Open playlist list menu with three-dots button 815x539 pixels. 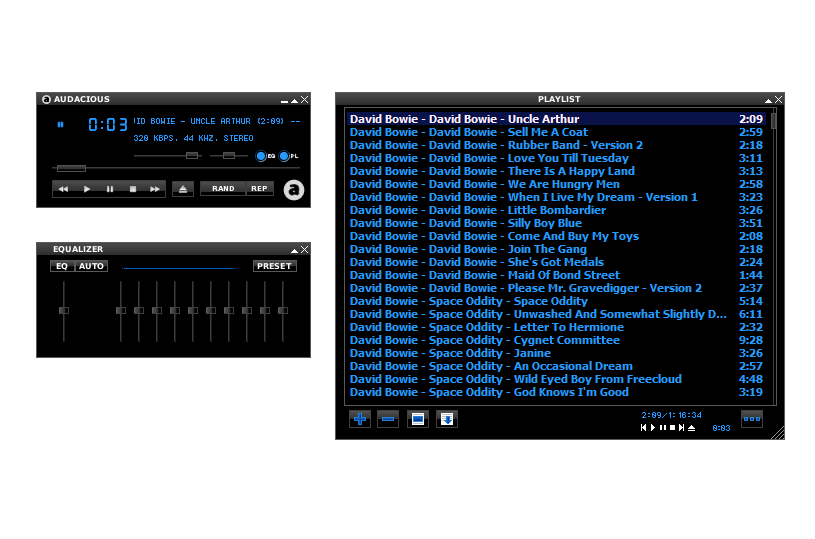pos(752,419)
